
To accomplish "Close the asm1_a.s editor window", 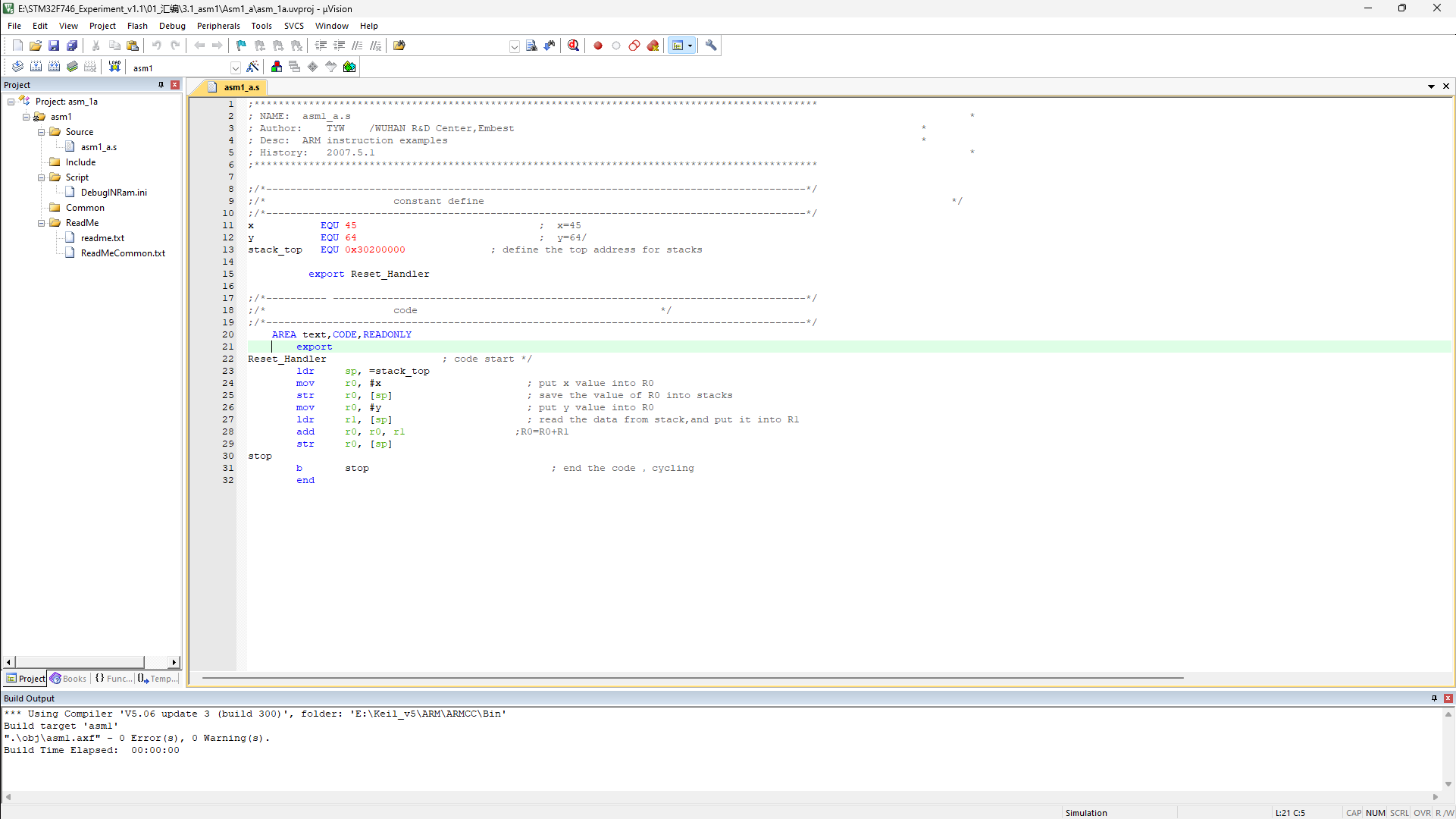I will tap(1446, 86).
